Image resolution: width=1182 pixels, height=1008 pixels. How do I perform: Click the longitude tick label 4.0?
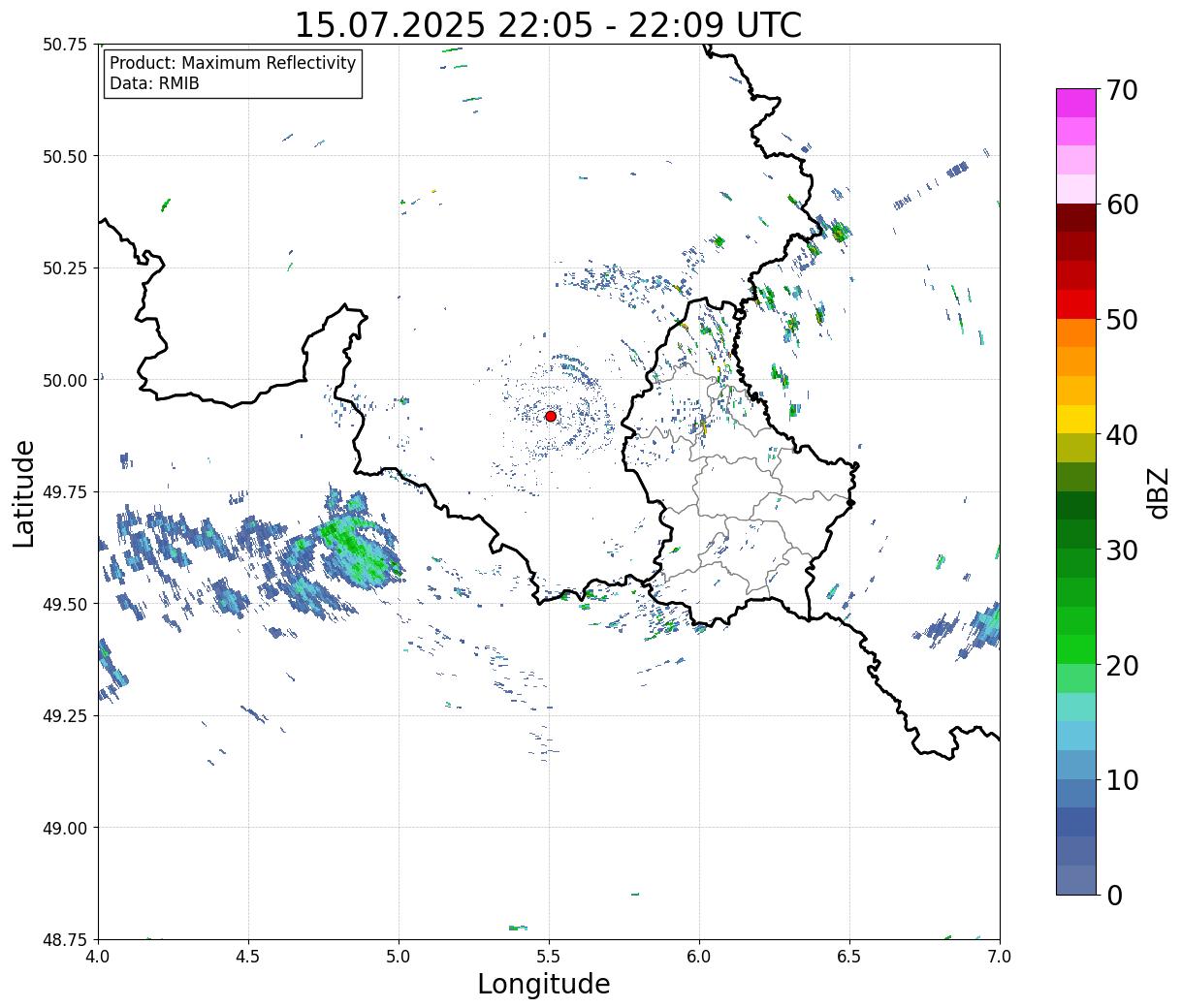point(98,956)
